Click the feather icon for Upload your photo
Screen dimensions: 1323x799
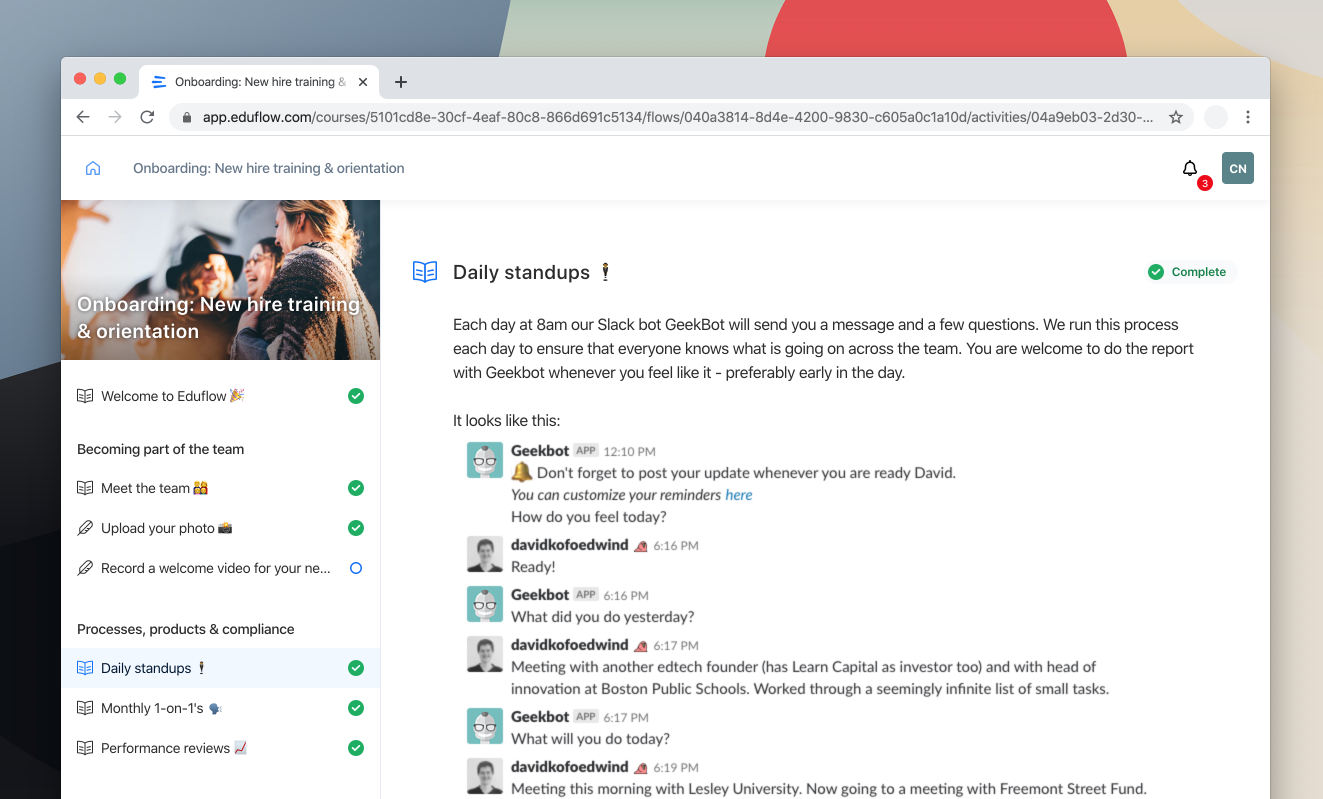85,528
